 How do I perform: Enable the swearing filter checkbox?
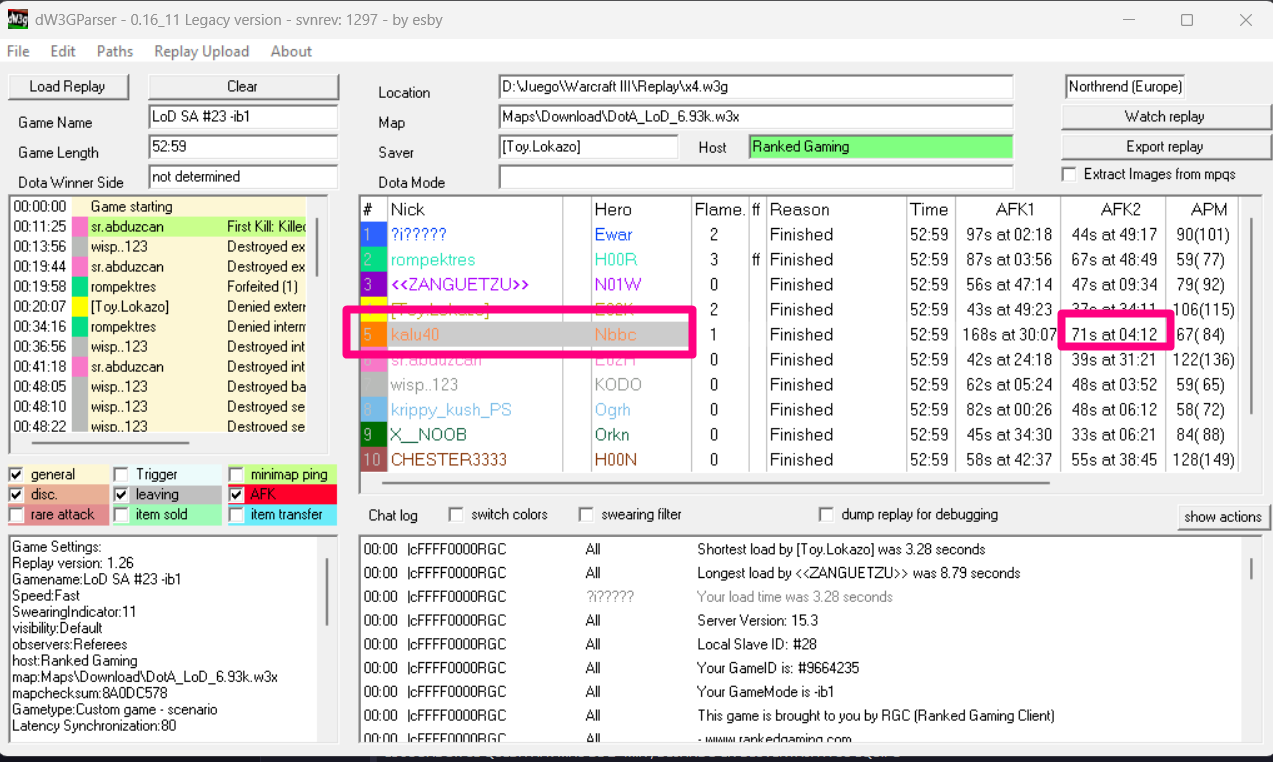586,514
